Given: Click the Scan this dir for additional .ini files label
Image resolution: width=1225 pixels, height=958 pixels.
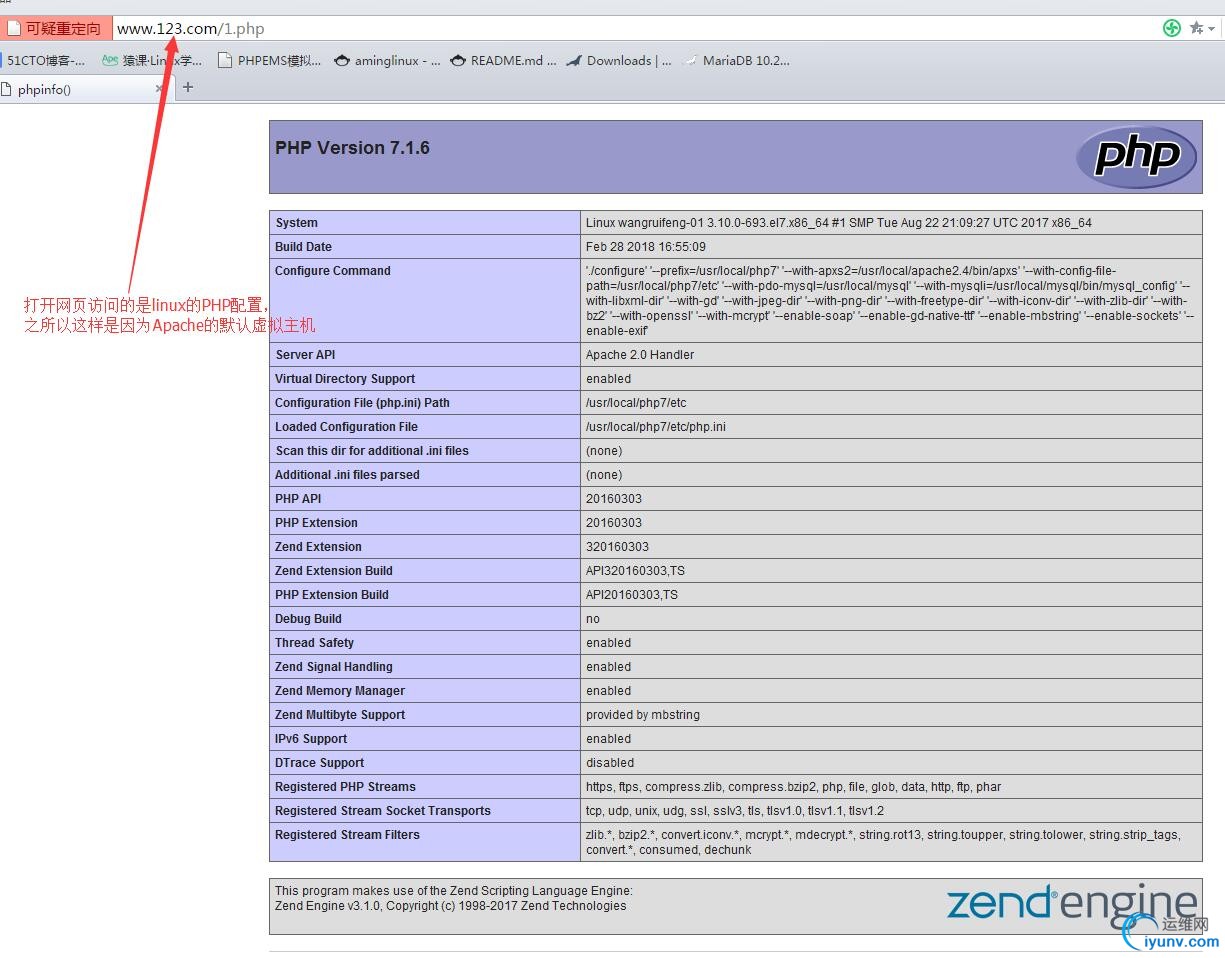Looking at the screenshot, I should click(372, 451).
